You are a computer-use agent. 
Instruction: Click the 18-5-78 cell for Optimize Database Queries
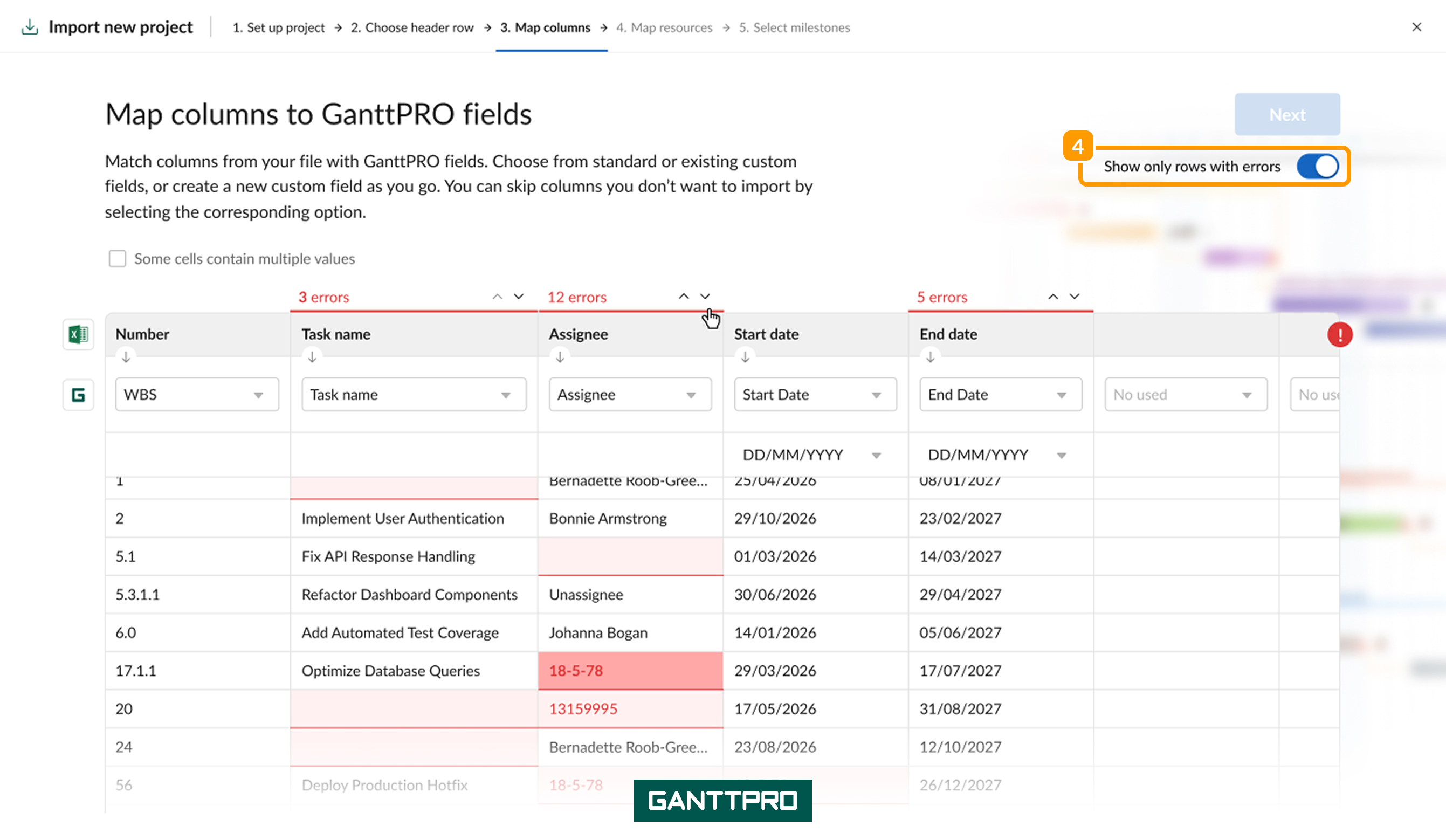coord(630,671)
